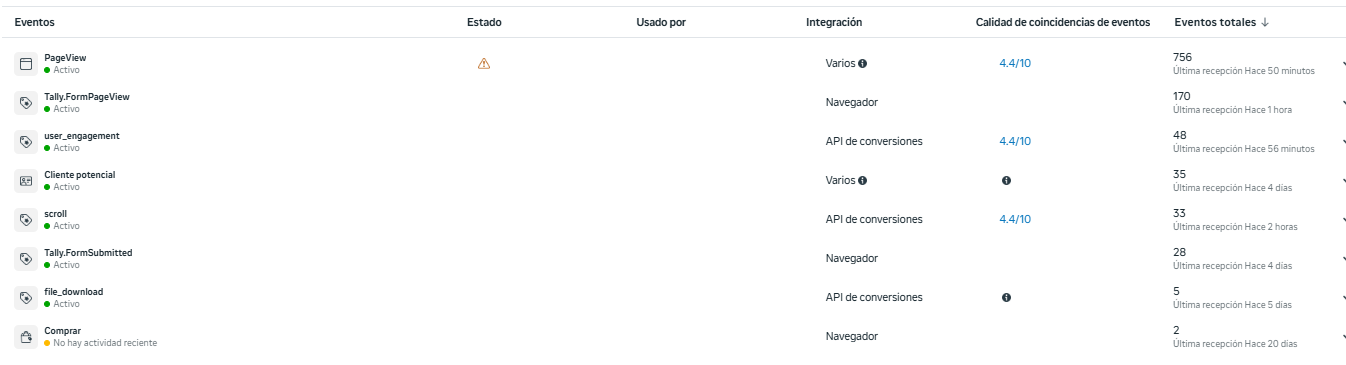Click the Cliente potencial contact card icon
The width and height of the screenshot is (1346, 365).
tap(26, 181)
